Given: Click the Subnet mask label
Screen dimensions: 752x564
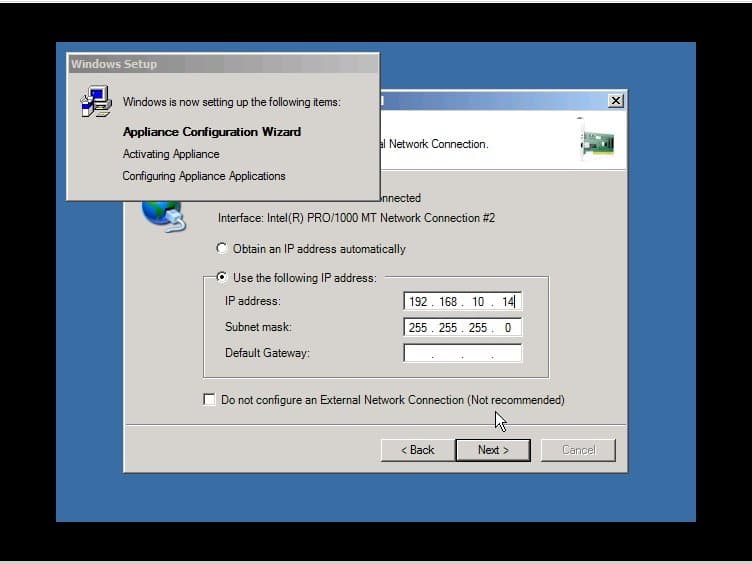Looking at the screenshot, I should [x=258, y=327].
